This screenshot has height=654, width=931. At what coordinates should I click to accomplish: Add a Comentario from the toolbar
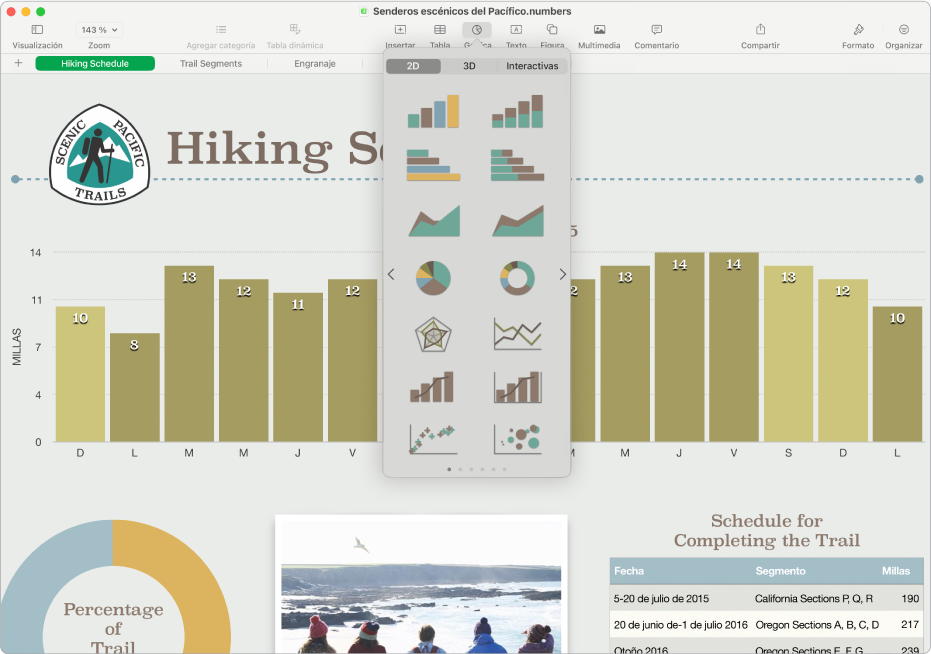[x=656, y=31]
